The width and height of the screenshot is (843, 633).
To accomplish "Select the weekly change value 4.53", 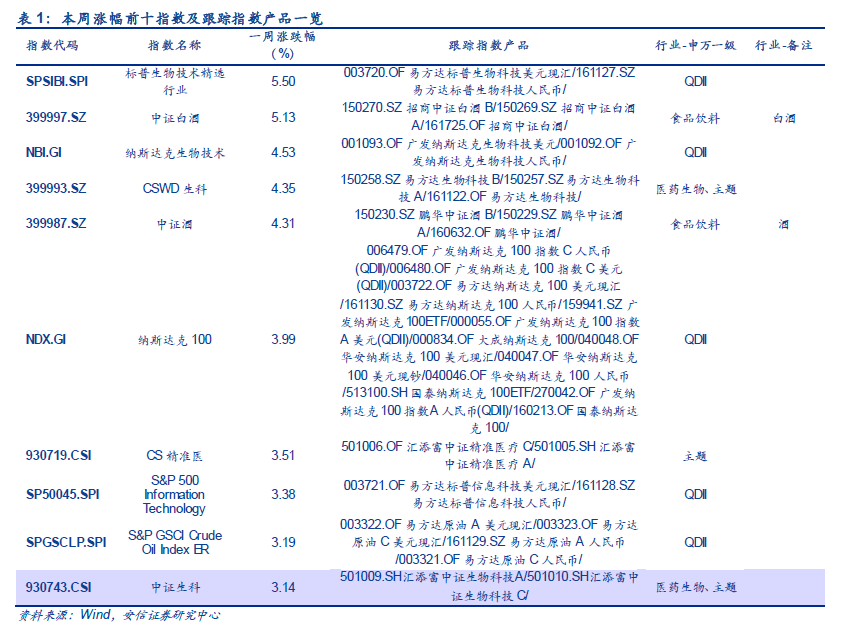I will pyautogui.click(x=283, y=152).
